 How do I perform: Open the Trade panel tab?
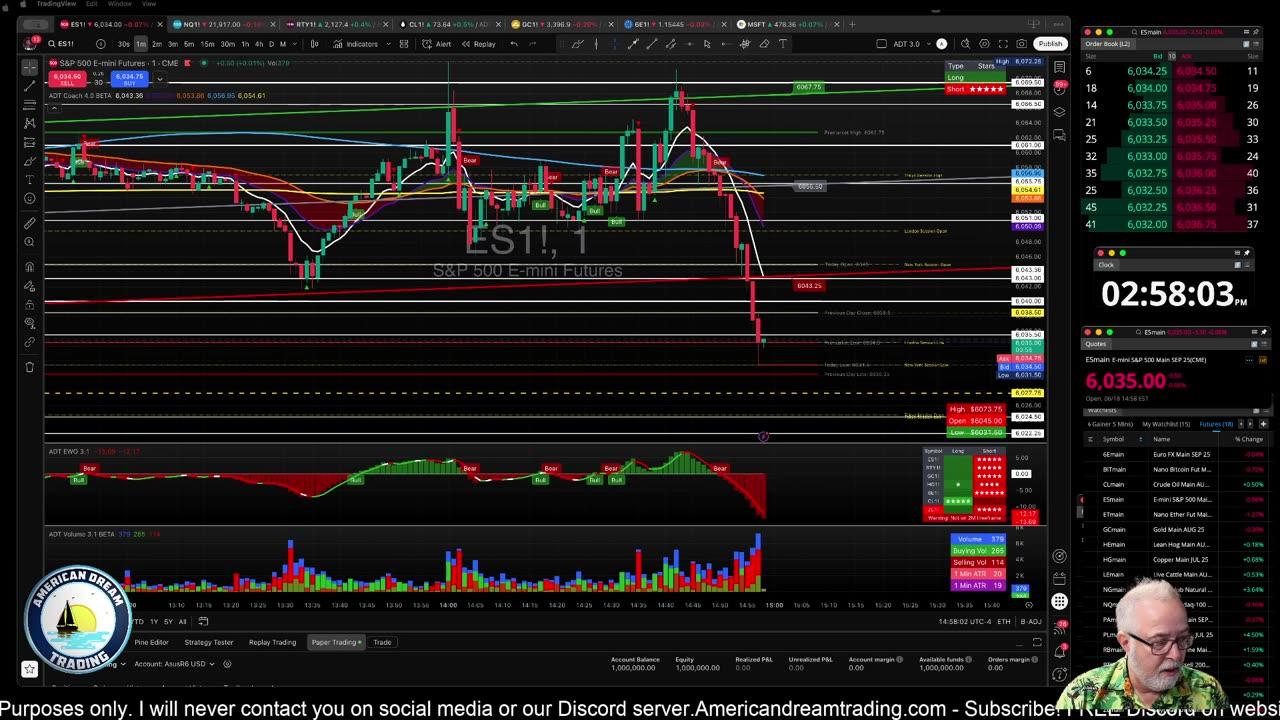(x=382, y=642)
